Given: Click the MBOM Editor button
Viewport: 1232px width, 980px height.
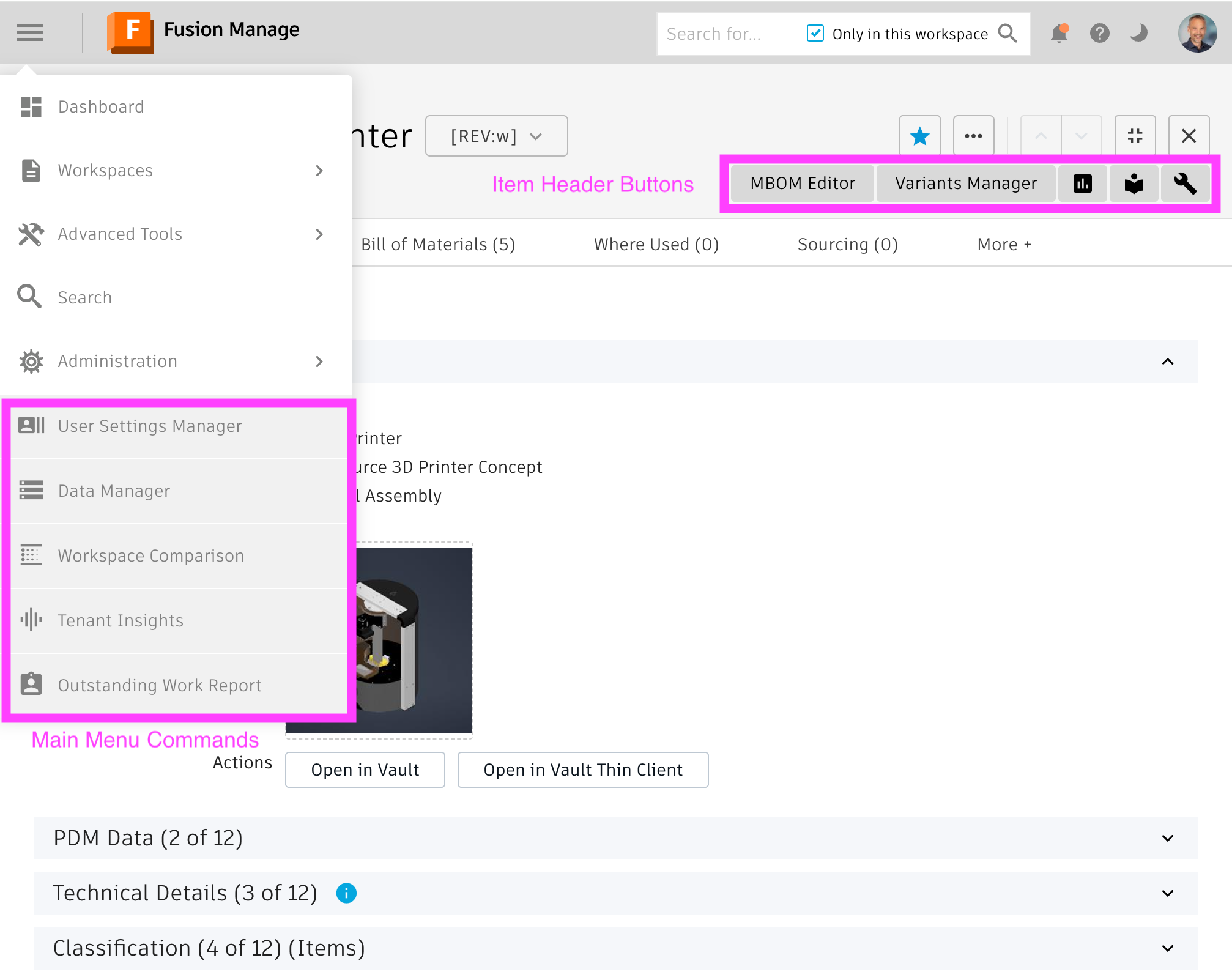Looking at the screenshot, I should (802, 184).
